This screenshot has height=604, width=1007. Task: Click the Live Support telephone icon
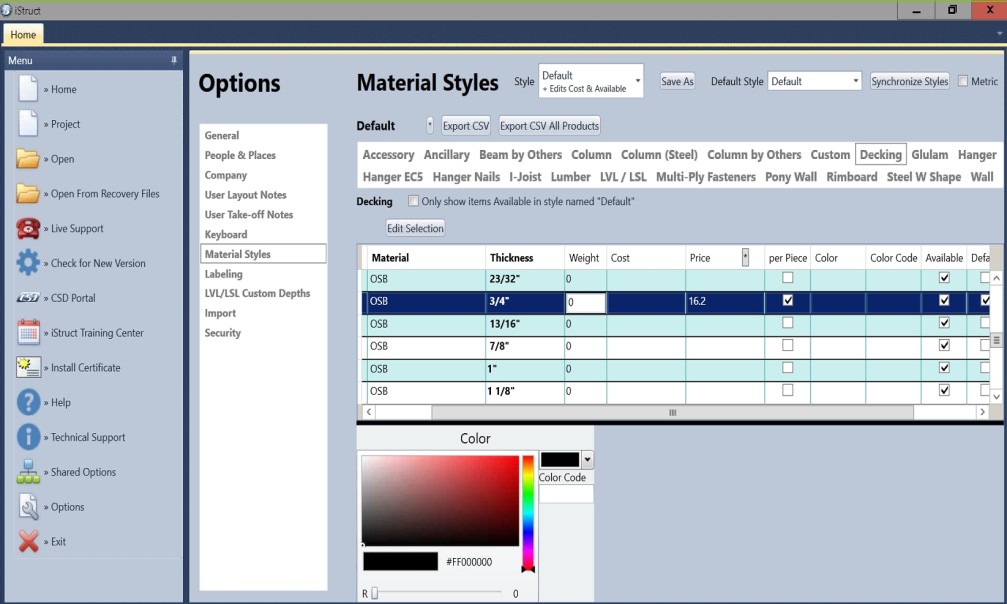[28, 228]
